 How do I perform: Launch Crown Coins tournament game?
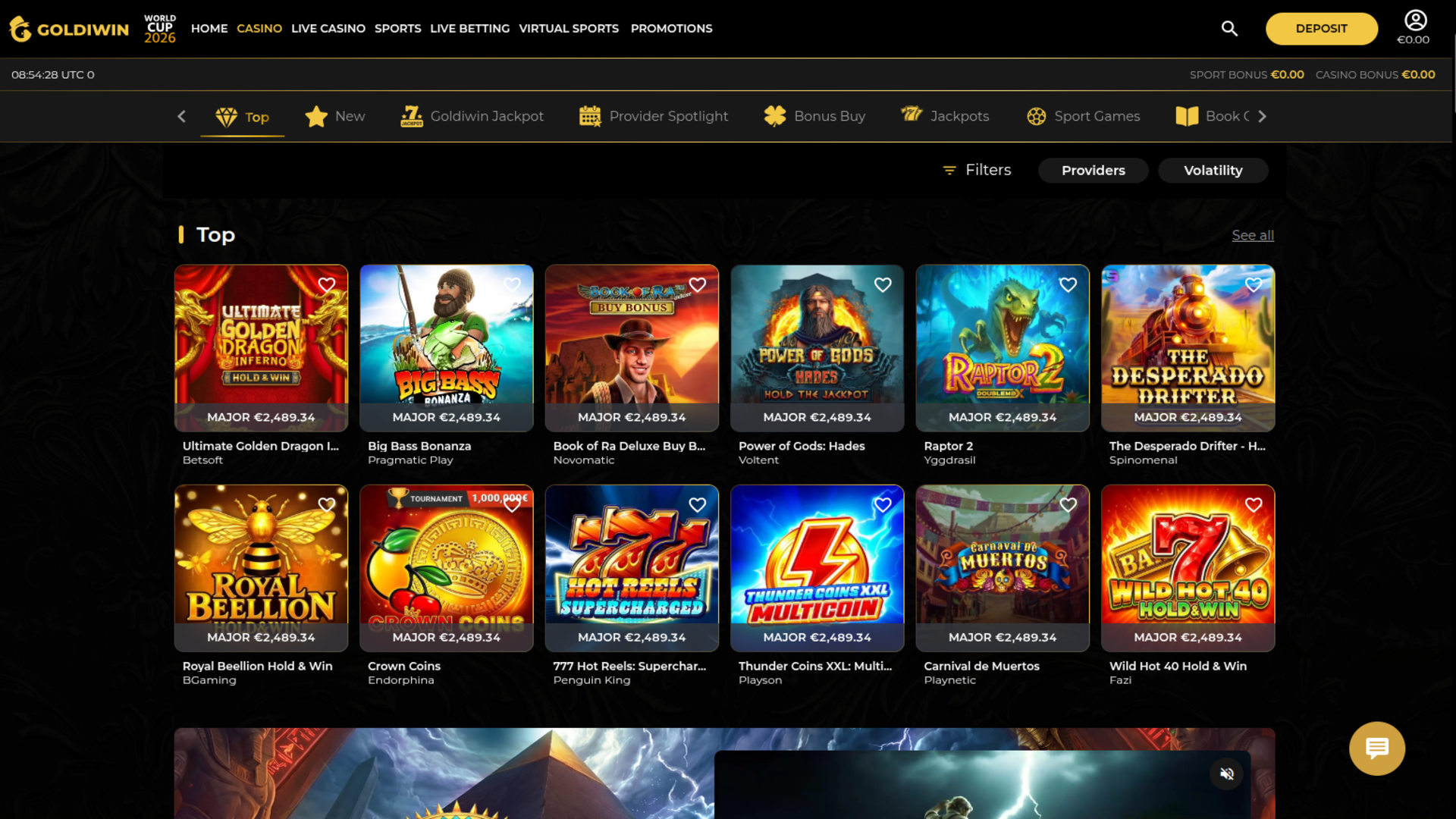coord(446,568)
